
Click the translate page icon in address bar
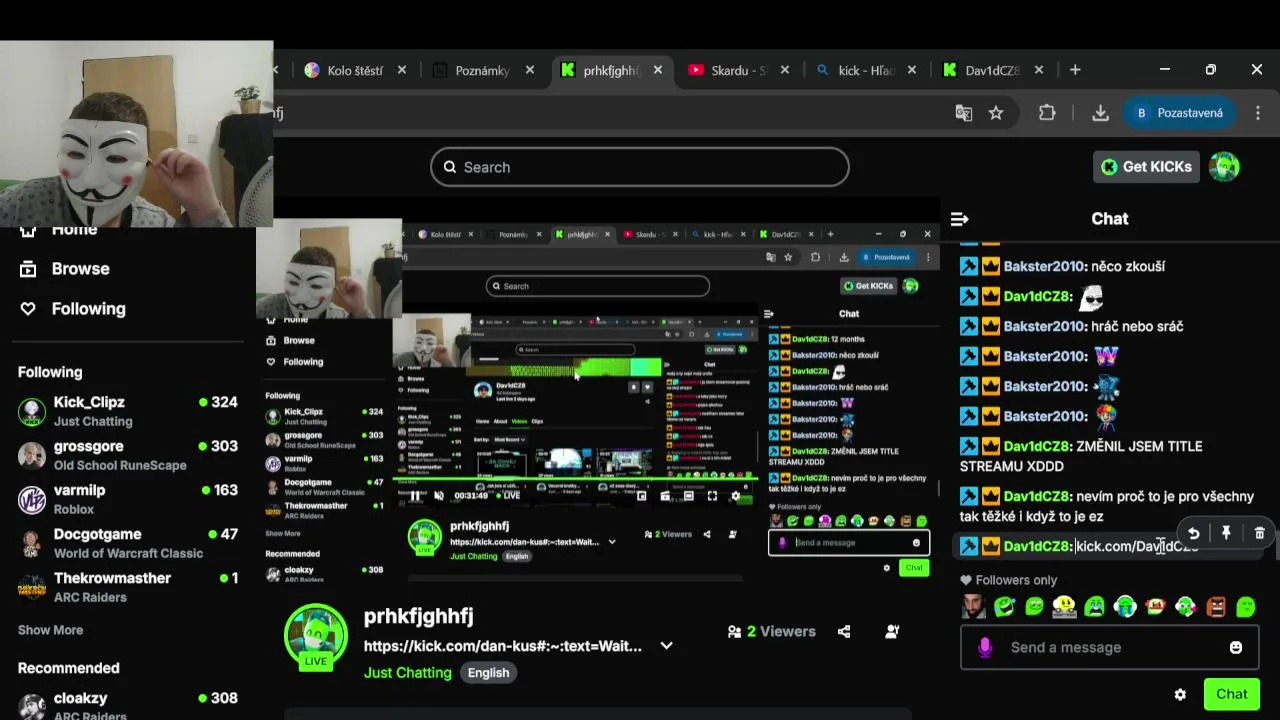pyautogui.click(x=964, y=113)
